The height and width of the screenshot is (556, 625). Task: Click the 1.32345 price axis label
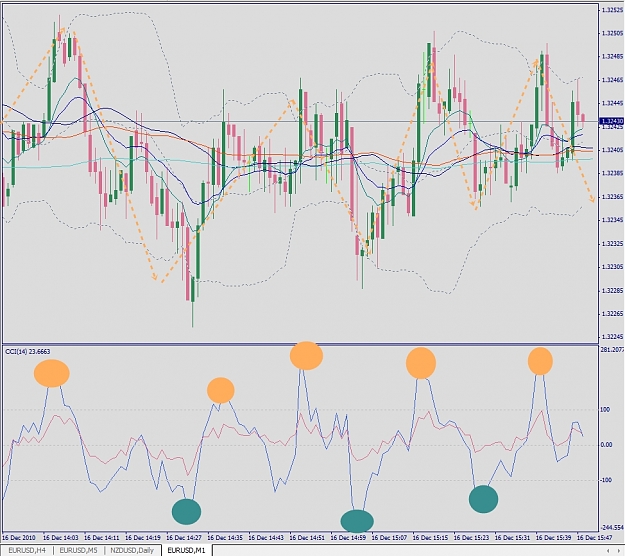[x=612, y=220]
